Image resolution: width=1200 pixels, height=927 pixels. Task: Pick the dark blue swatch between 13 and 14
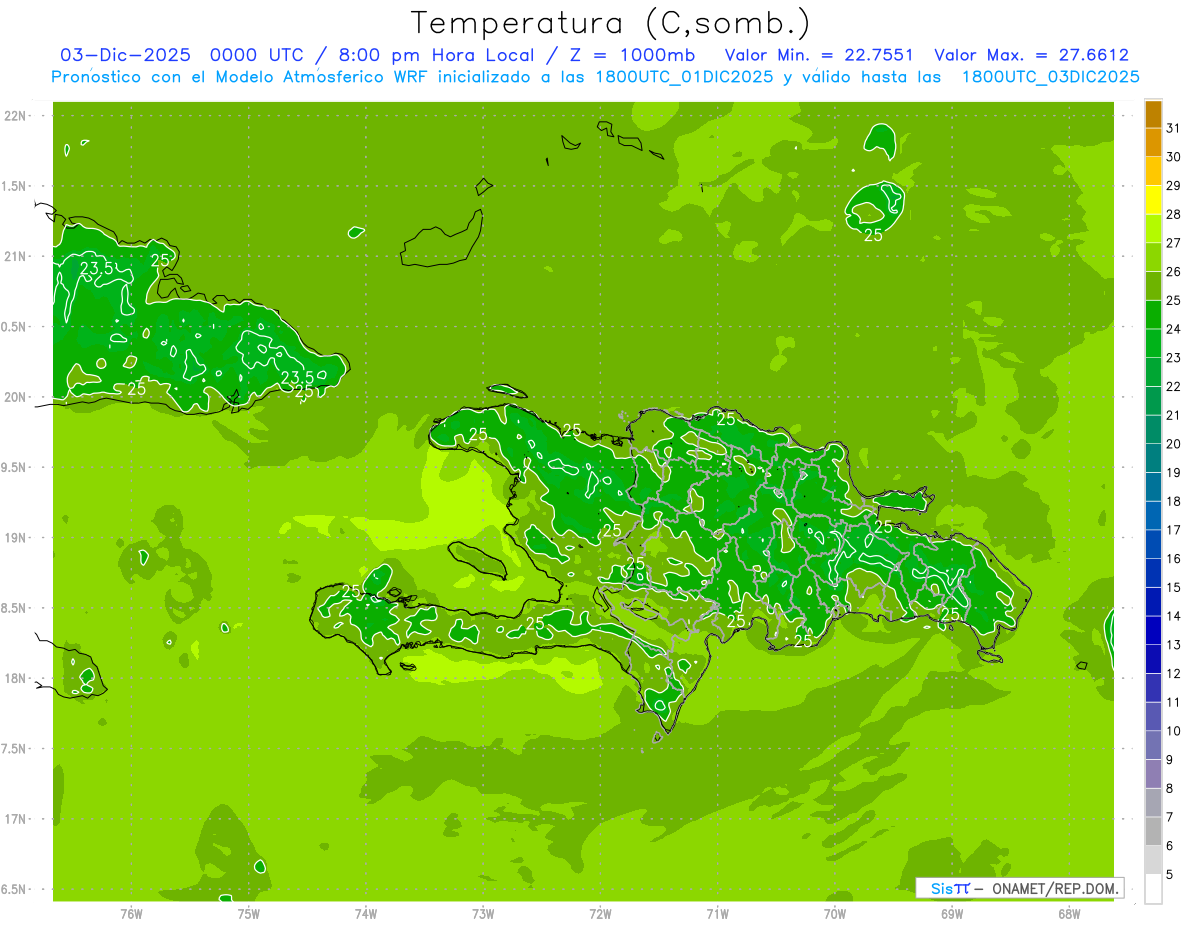coord(1153,630)
